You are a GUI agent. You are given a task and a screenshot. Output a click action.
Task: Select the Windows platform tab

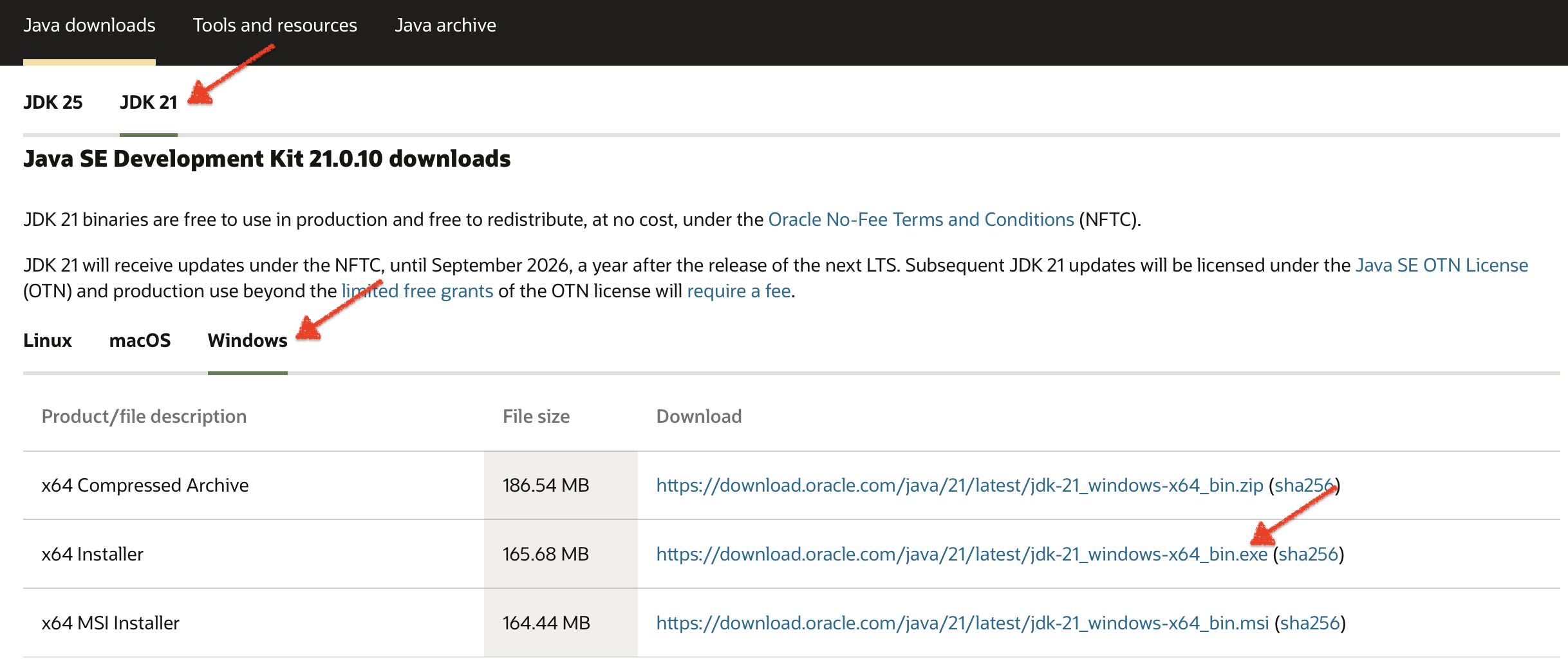click(247, 340)
